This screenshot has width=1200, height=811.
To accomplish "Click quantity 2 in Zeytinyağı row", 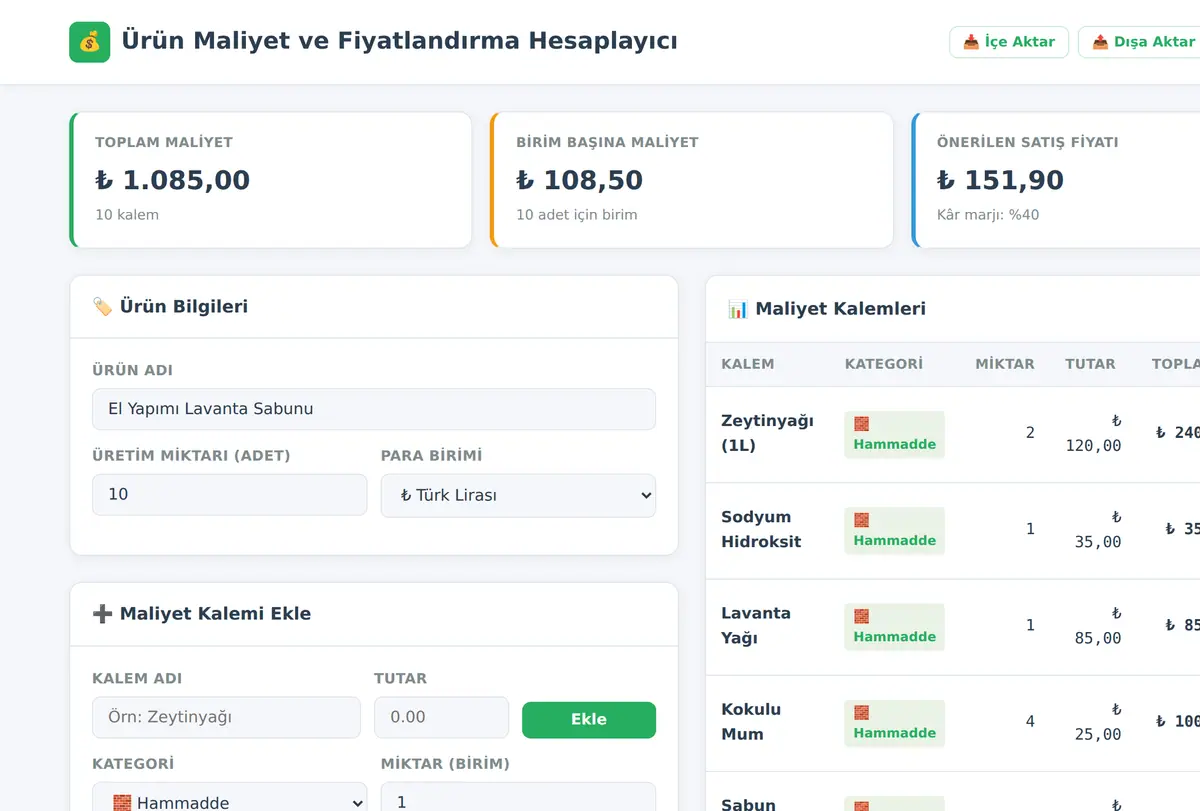I will pyautogui.click(x=1030, y=433).
